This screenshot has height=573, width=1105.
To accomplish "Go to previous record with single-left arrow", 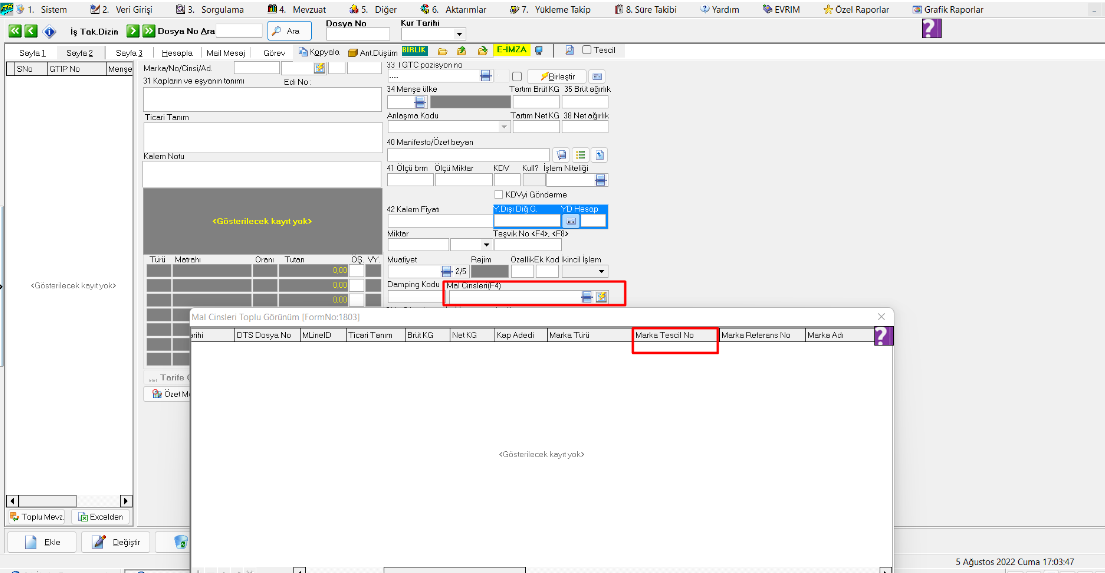I will (31, 31).
